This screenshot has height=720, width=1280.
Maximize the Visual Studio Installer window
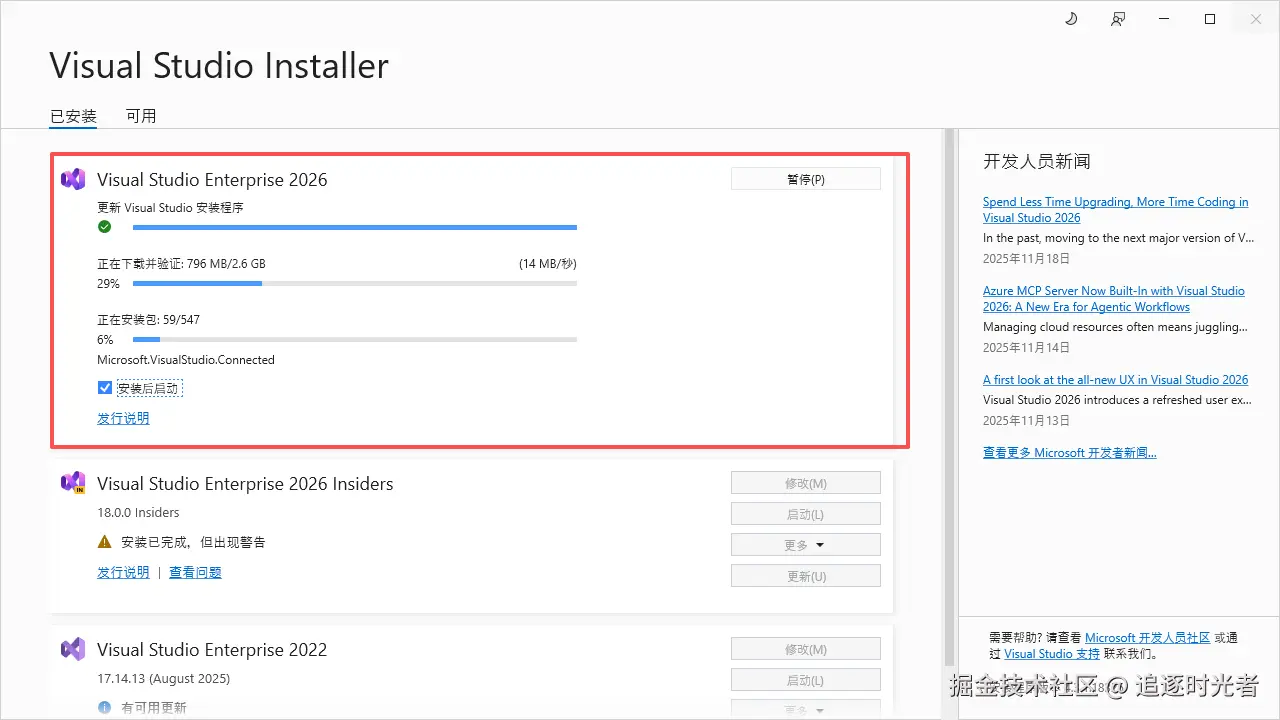click(x=1210, y=19)
